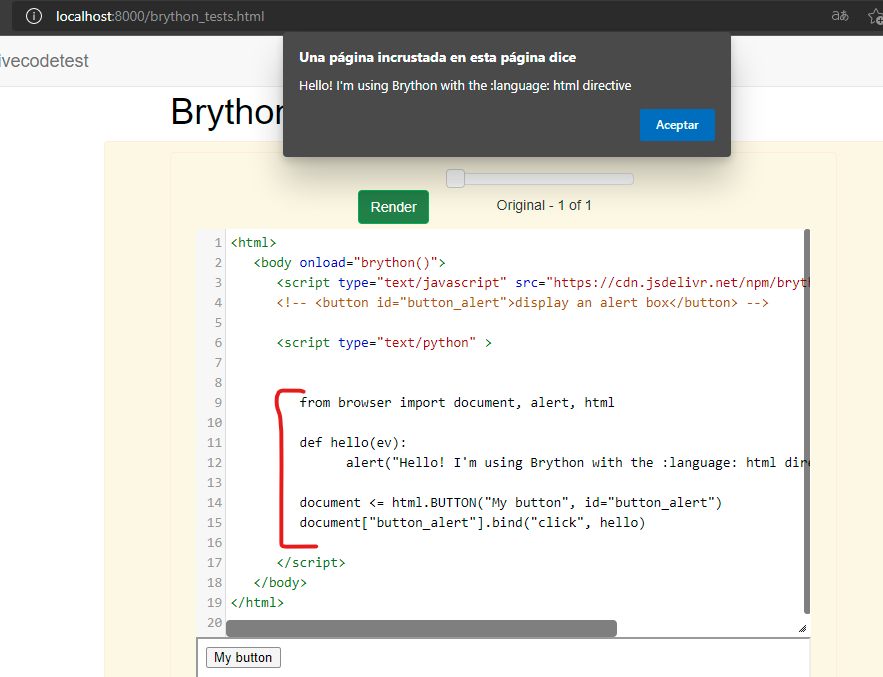
Task: Click the line "def hello(ev):"
Action: pyautogui.click(x=353, y=443)
